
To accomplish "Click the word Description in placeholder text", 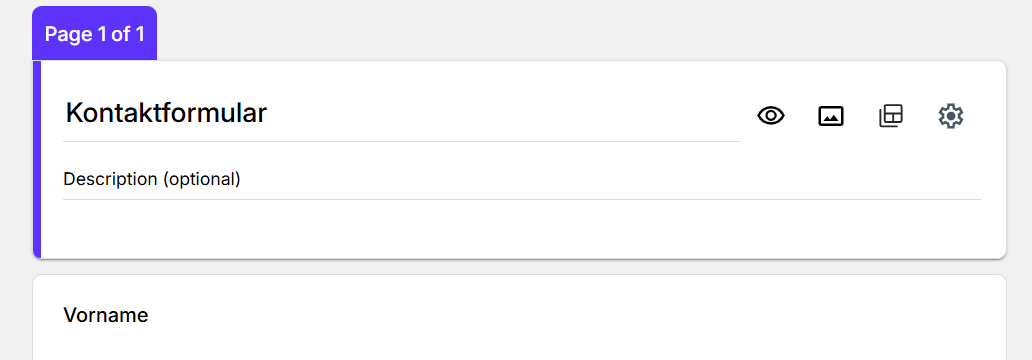I will coord(110,179).
